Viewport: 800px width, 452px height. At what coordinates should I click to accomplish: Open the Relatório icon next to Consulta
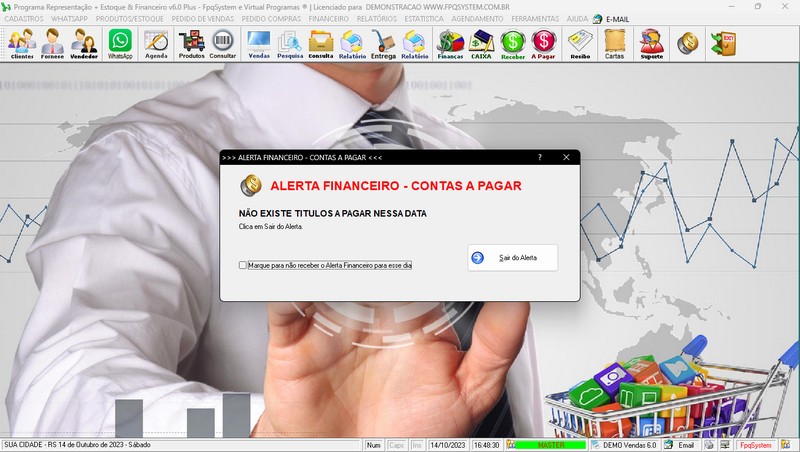[x=352, y=44]
